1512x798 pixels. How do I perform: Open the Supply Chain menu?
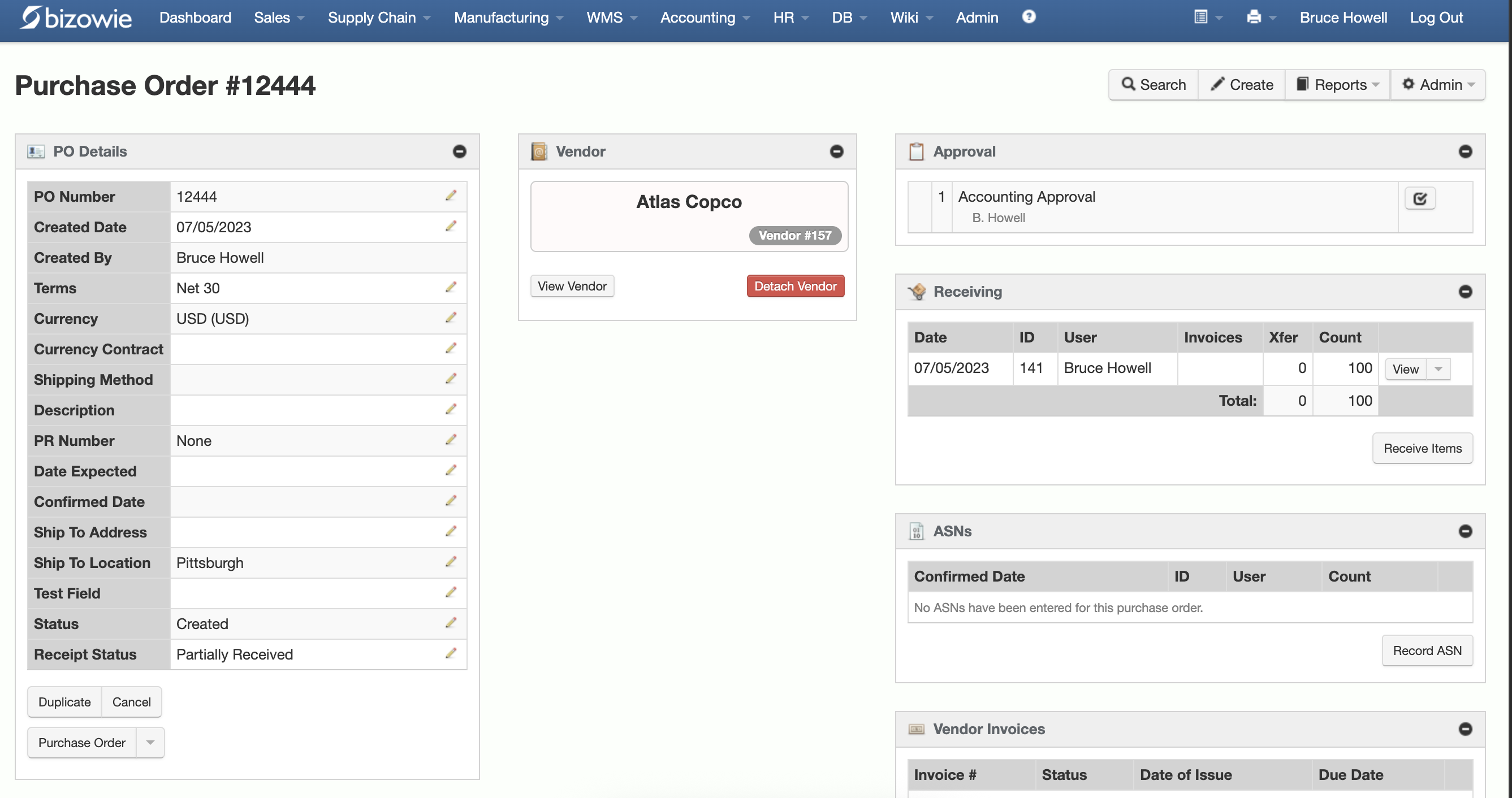click(x=379, y=18)
